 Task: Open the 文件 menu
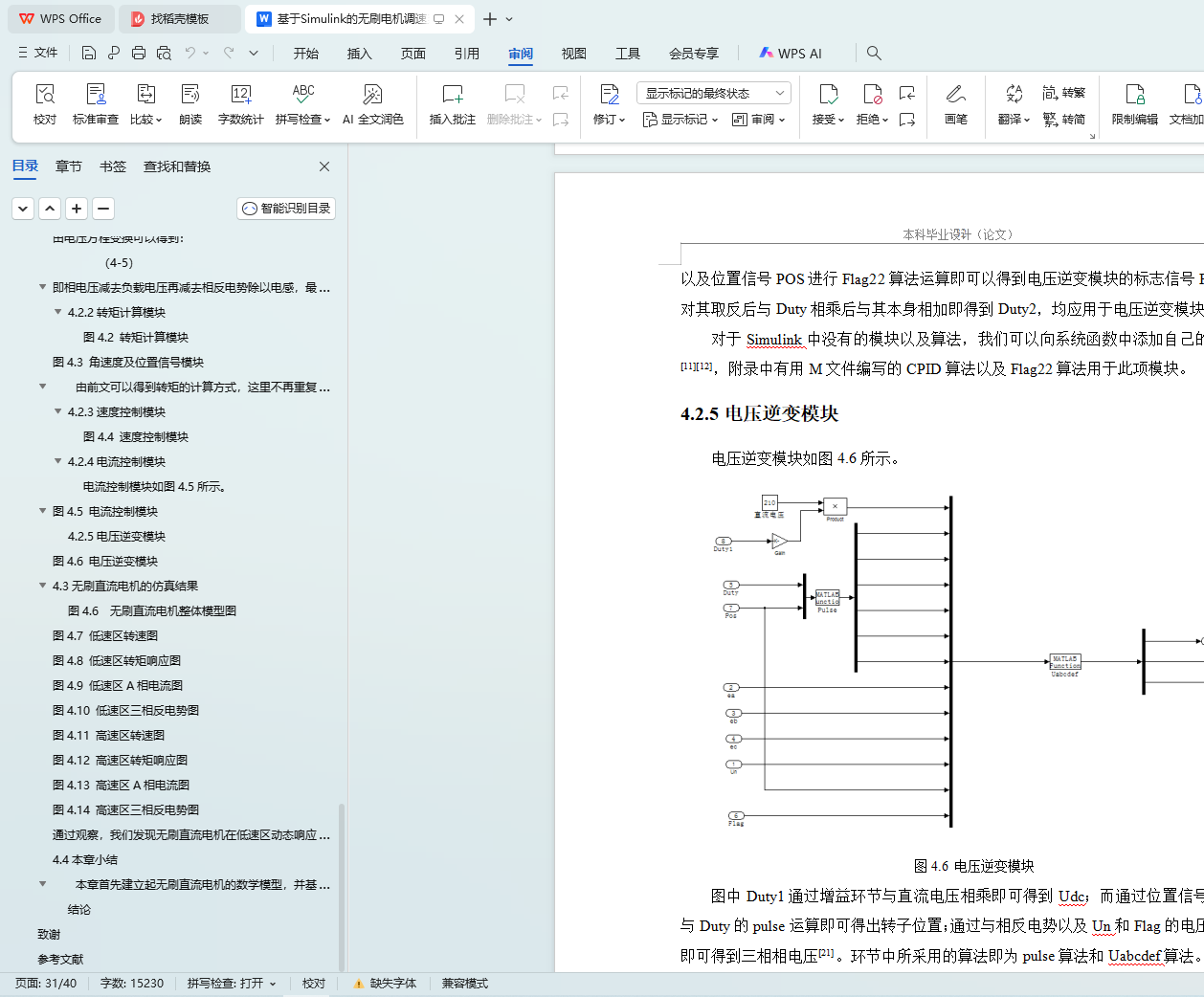point(38,53)
